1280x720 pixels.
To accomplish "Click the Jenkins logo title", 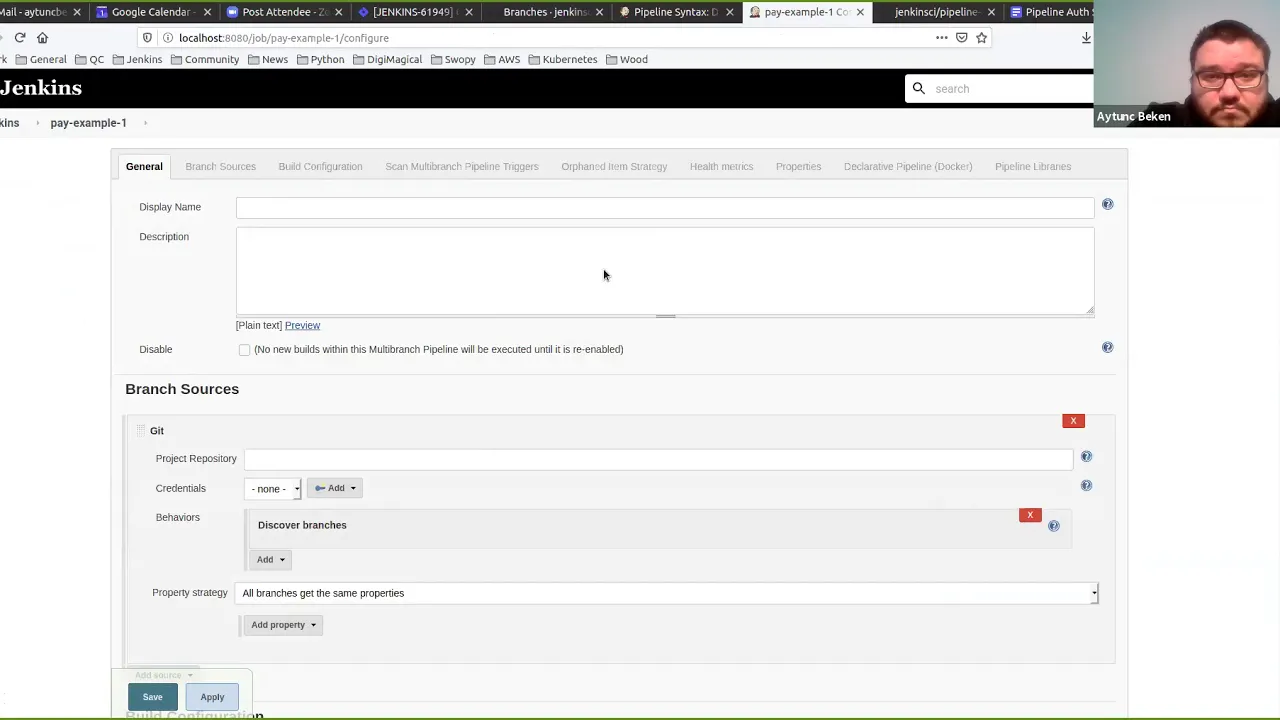I will point(41,88).
